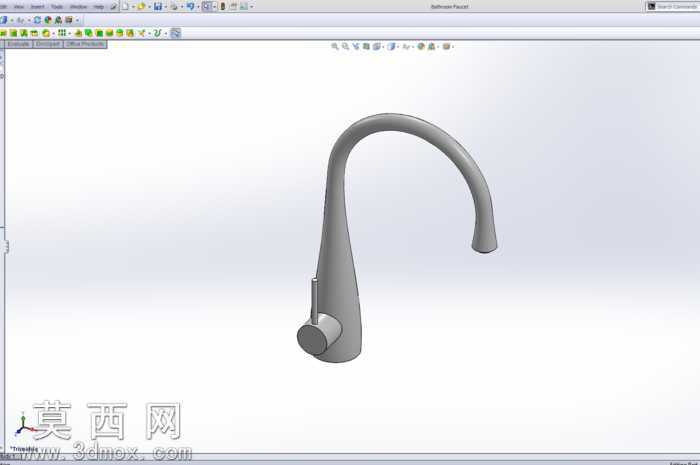Expand the Undo history dropdown
Viewport: 700px width, 465px height.
[x=198, y=7]
